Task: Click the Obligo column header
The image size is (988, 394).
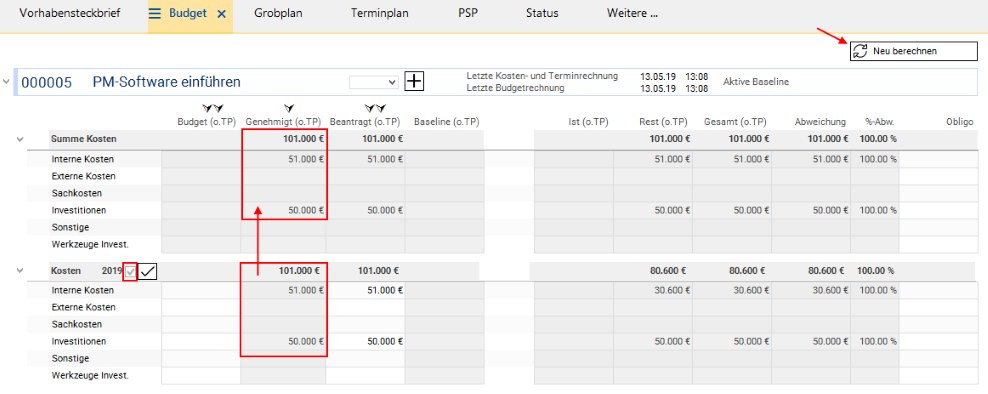Action: (x=960, y=122)
